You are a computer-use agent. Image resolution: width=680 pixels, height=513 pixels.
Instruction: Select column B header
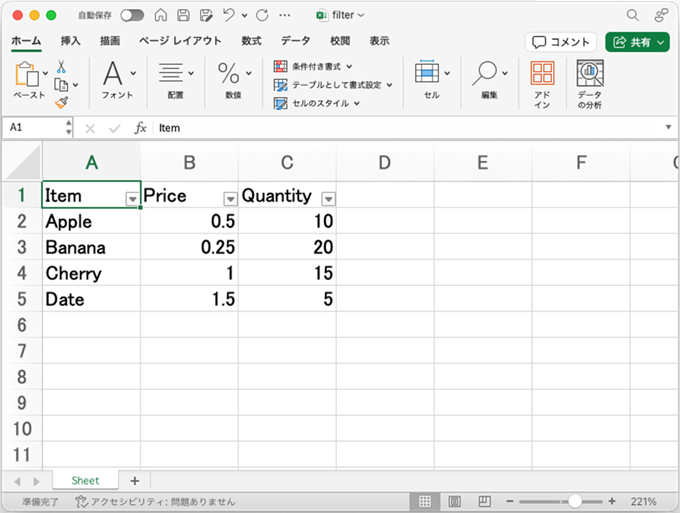tap(190, 163)
